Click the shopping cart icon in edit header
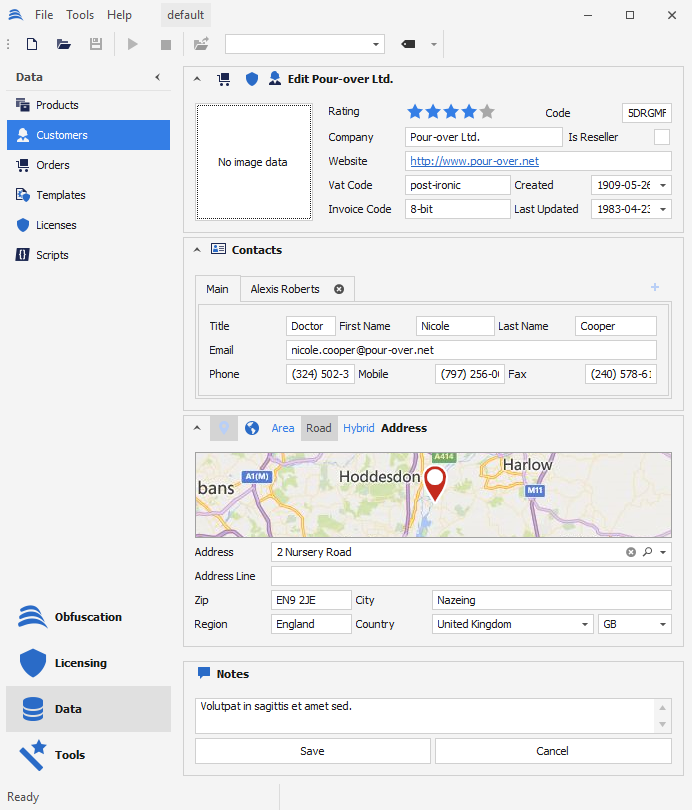Viewport: 692px width, 810px height. (x=223, y=79)
